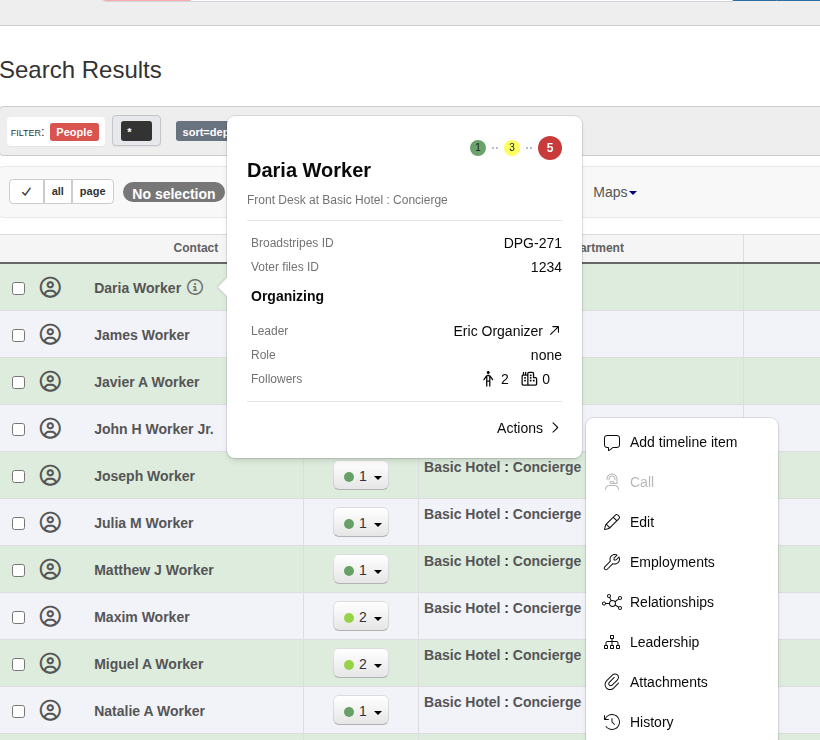The width and height of the screenshot is (820, 740).
Task: Click the People filter button
Action: (x=74, y=131)
